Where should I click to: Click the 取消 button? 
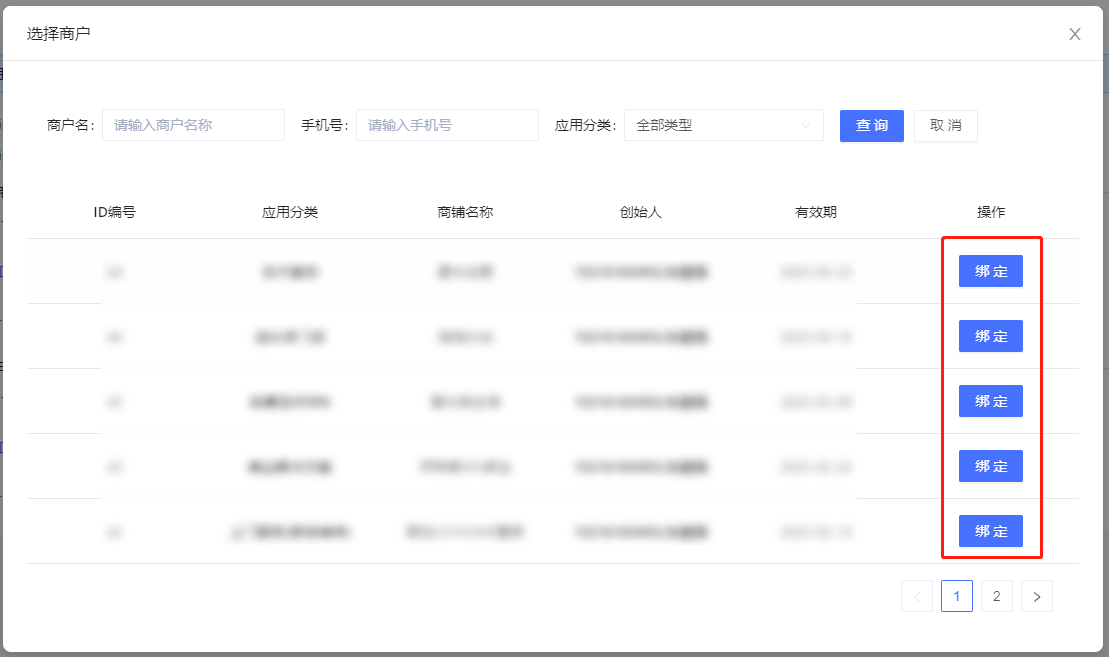point(946,126)
